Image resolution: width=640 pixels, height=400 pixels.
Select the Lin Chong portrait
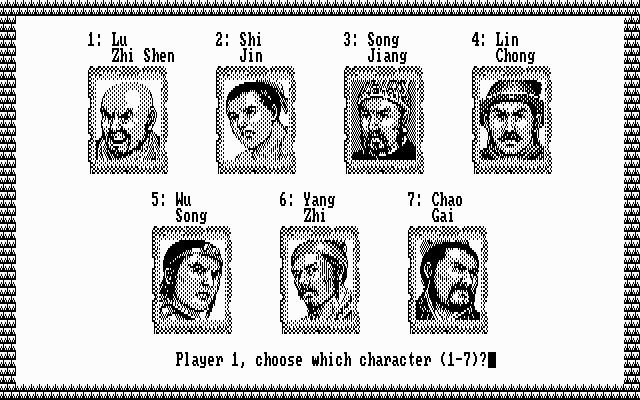(512, 120)
